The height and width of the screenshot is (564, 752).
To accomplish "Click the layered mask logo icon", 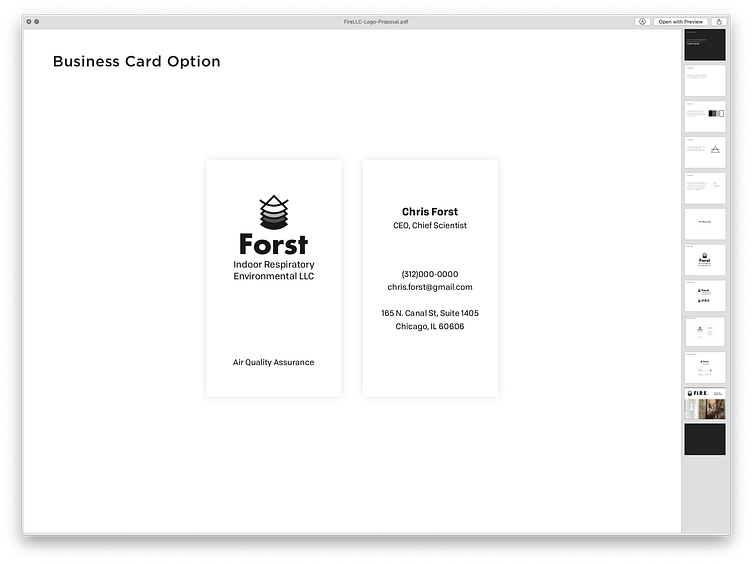I will click(274, 212).
